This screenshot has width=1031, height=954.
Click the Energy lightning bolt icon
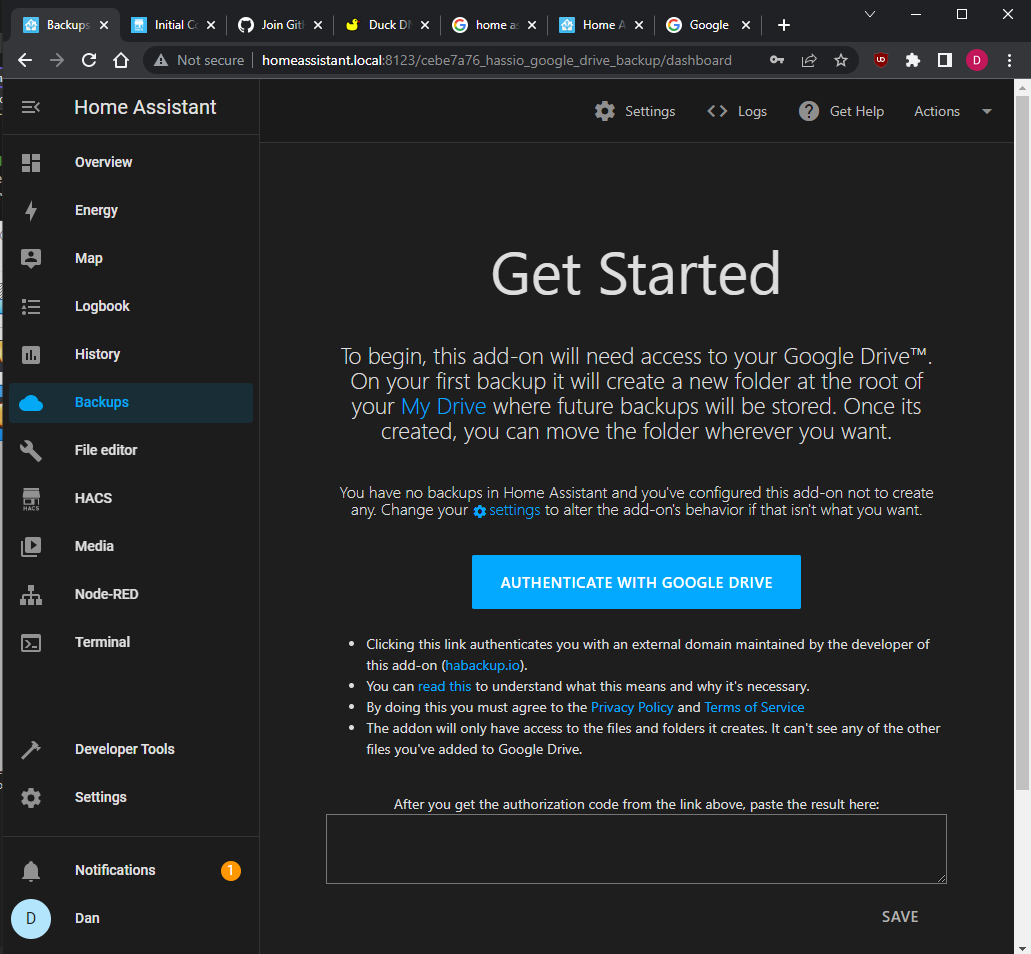31,210
